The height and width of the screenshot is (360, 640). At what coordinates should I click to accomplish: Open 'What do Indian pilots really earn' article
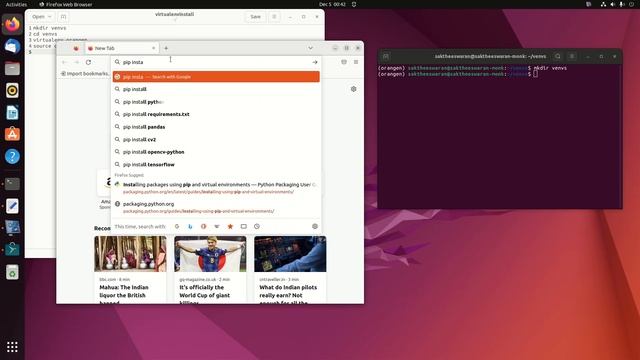tap(290, 269)
